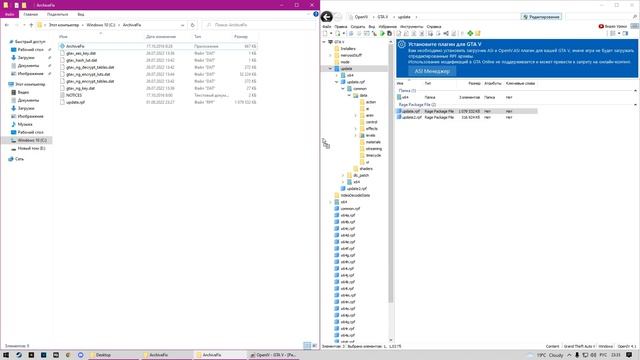This screenshot has width=640, height=360.
Task: Click Explorer refresh button
Action: pyautogui.click(x=193, y=25)
